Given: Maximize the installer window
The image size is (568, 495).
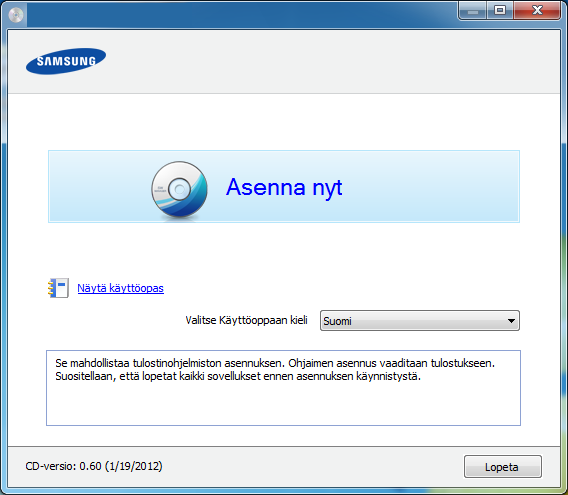Looking at the screenshot, I should (x=500, y=11).
